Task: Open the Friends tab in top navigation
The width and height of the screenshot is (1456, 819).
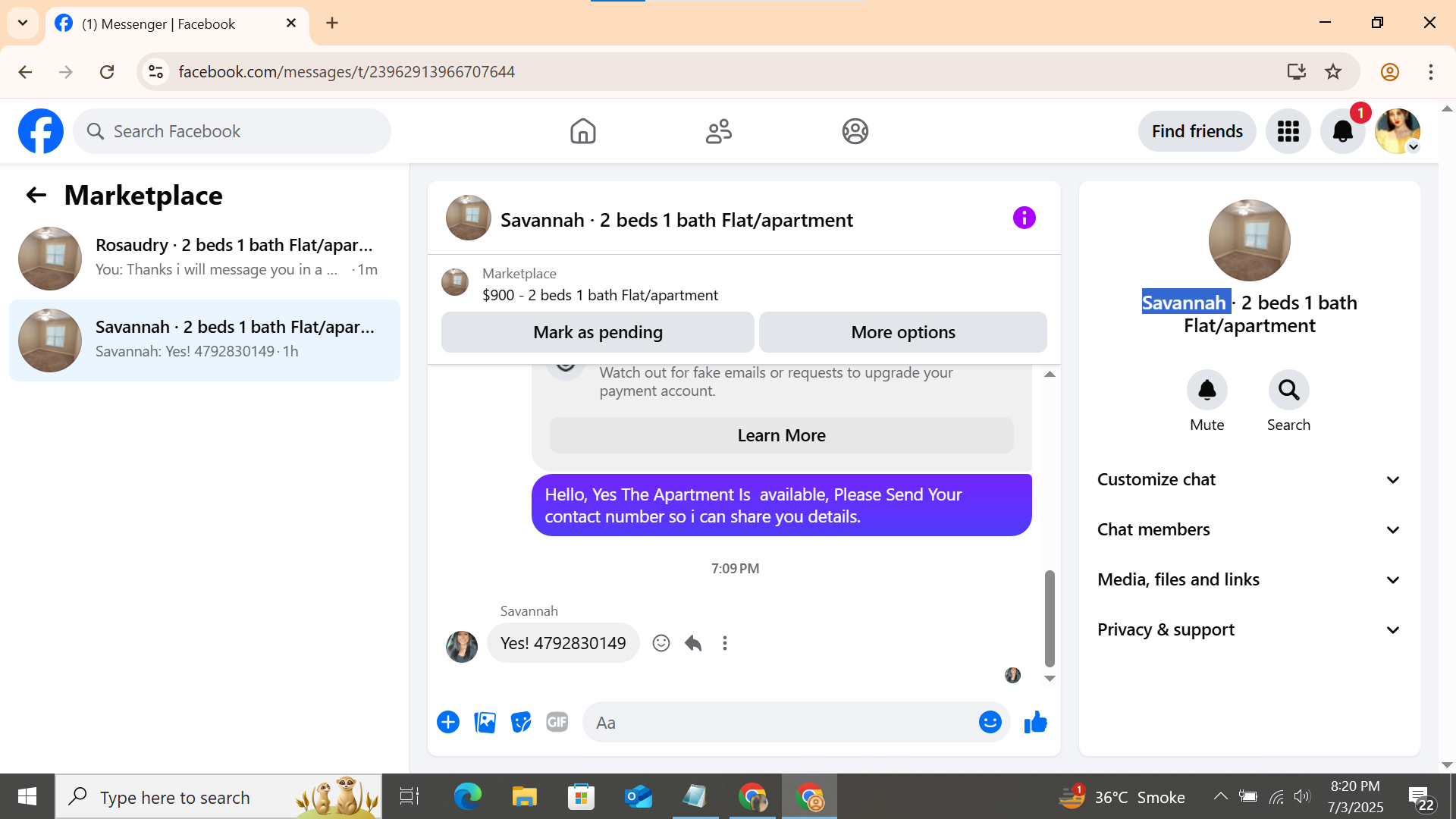Action: (x=718, y=131)
